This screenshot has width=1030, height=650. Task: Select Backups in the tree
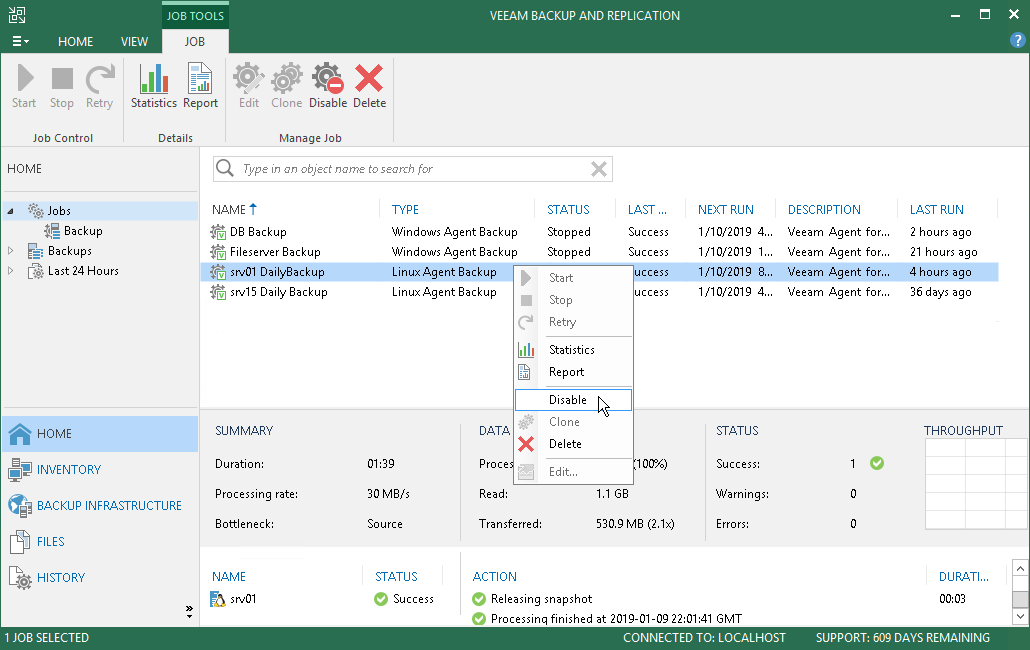[70, 251]
